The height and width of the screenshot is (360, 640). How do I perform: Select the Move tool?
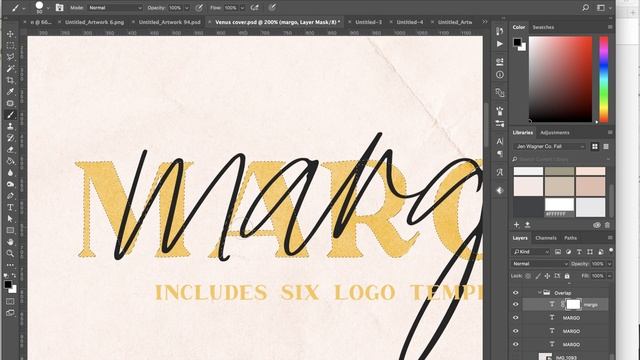10,34
